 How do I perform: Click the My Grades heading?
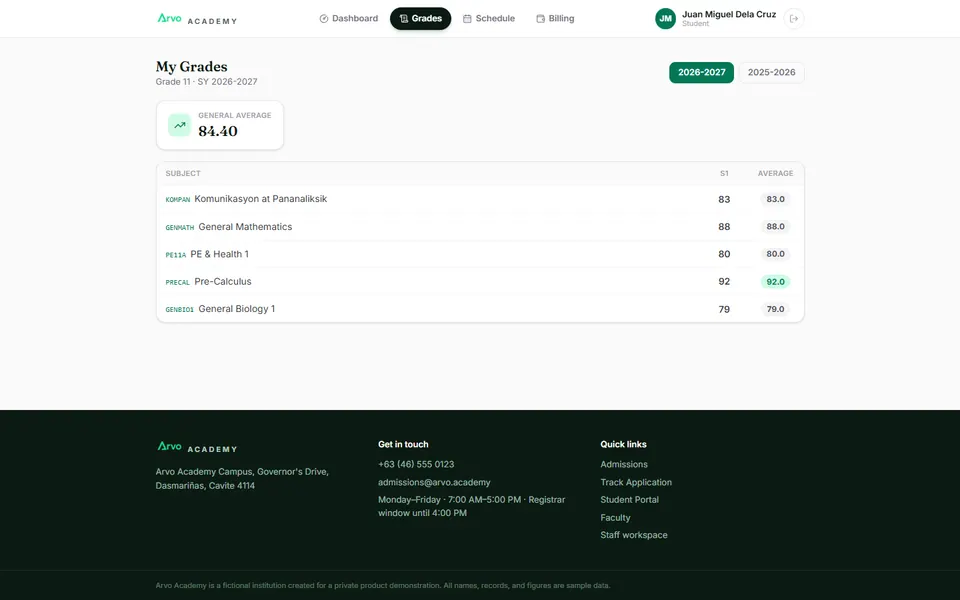pos(192,66)
